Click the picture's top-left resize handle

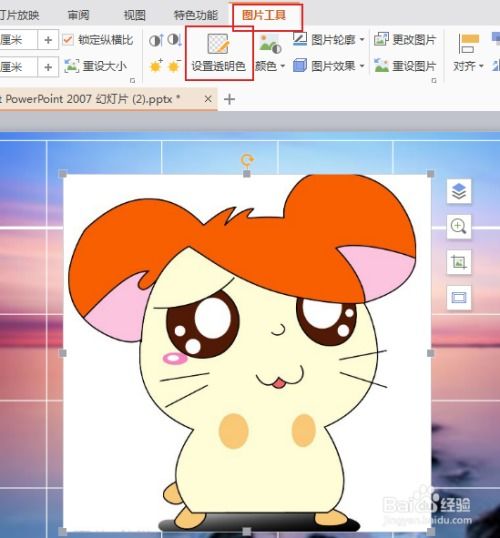pyautogui.click(x=63, y=174)
